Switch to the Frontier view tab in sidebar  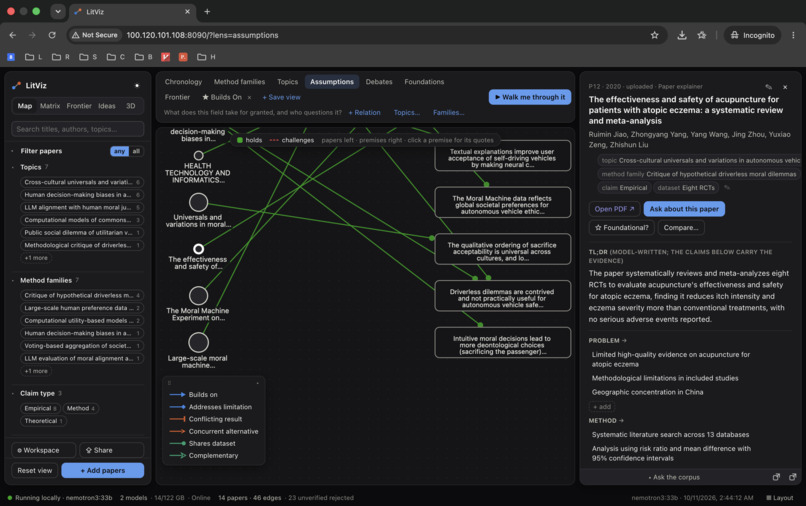[x=79, y=106]
